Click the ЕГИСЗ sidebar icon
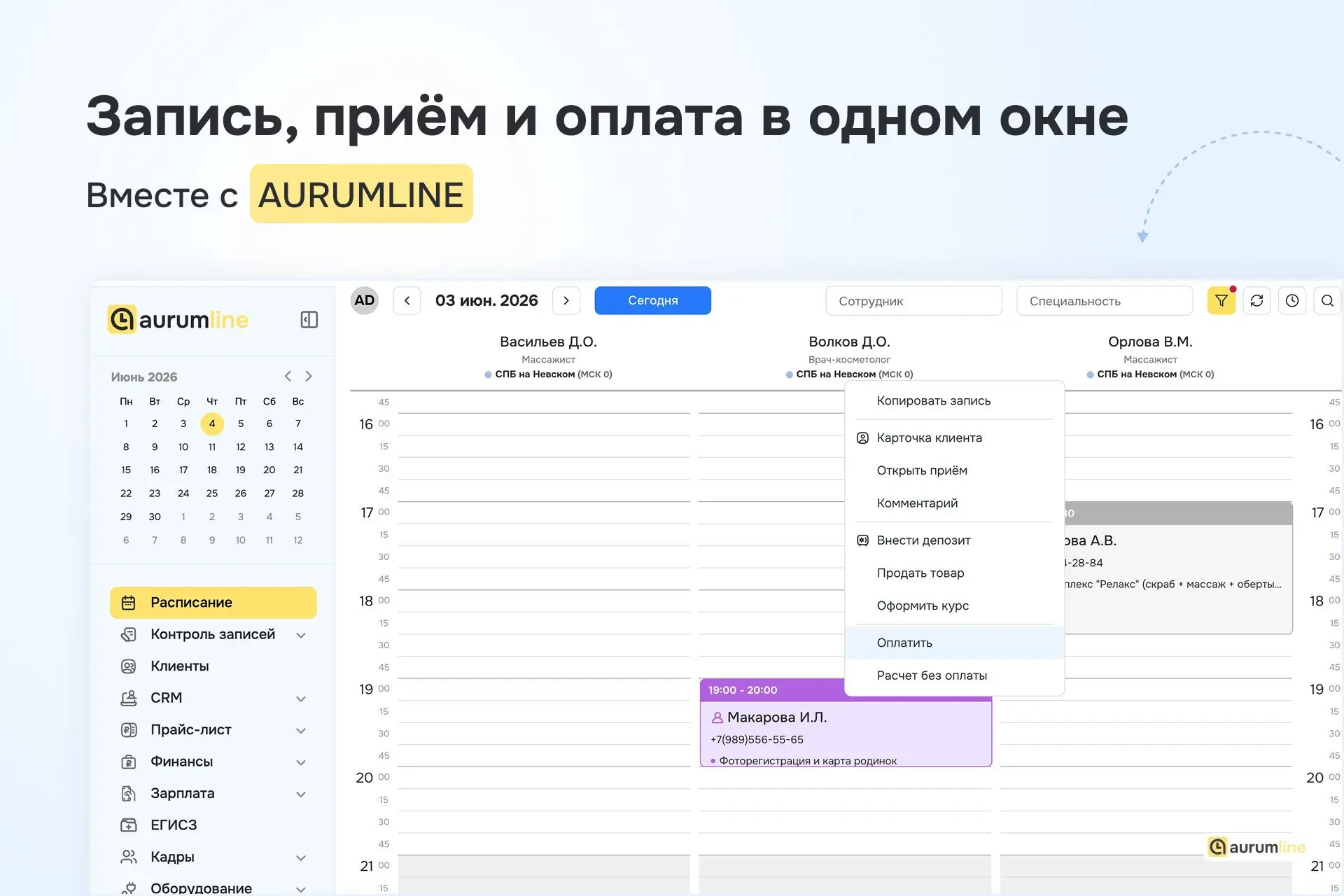 (x=128, y=825)
